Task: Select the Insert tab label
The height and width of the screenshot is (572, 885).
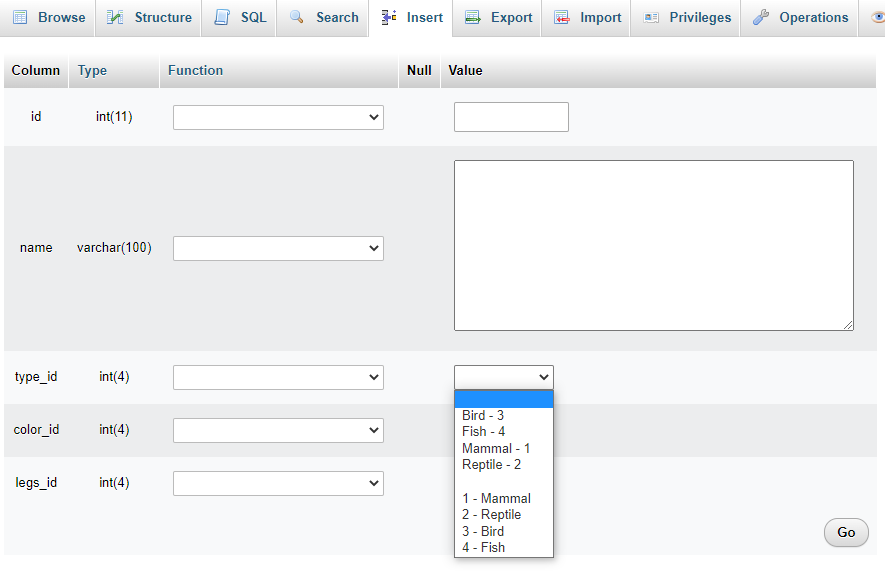Action: click(424, 18)
